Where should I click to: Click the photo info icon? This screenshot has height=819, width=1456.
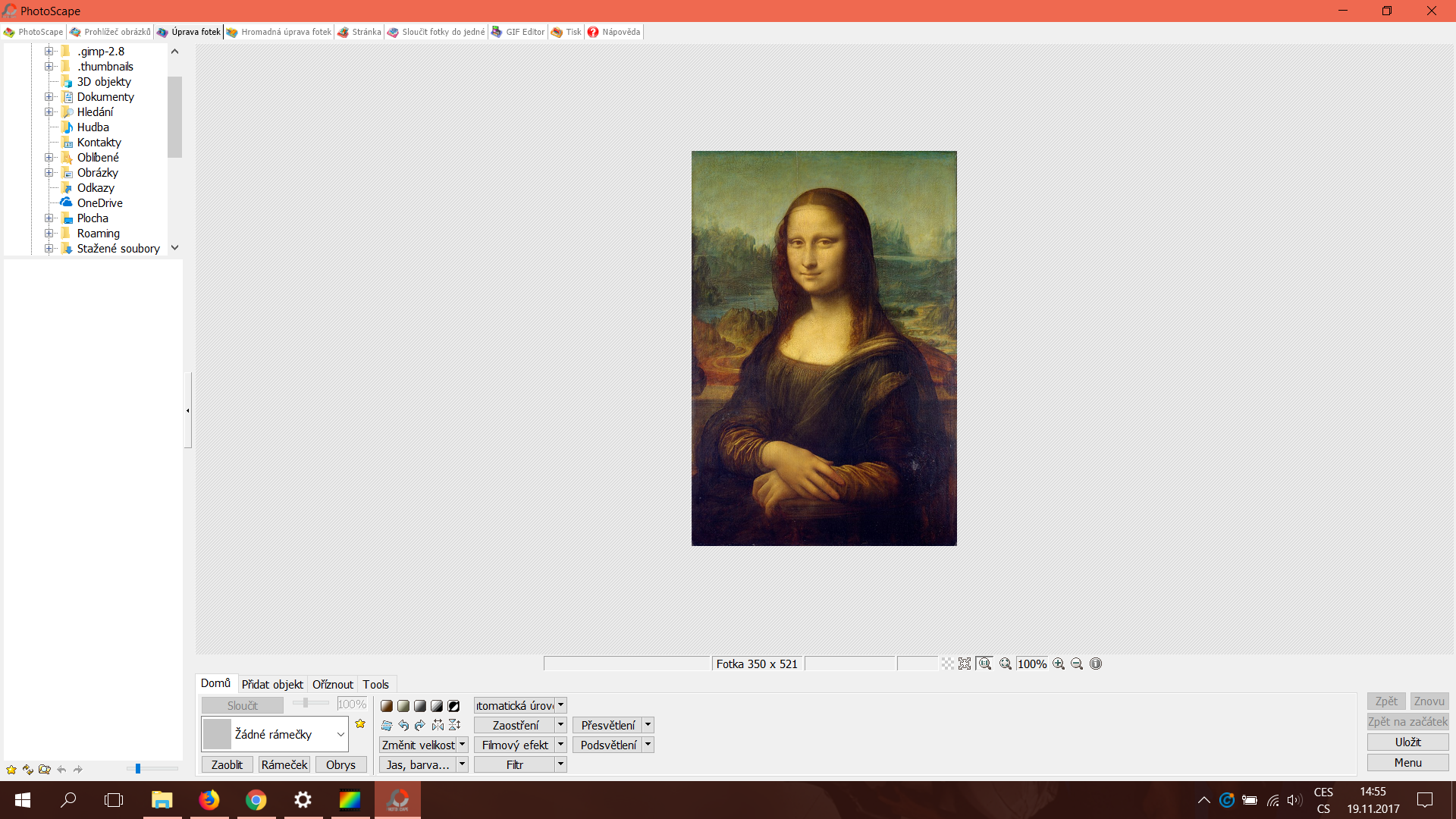(1096, 664)
